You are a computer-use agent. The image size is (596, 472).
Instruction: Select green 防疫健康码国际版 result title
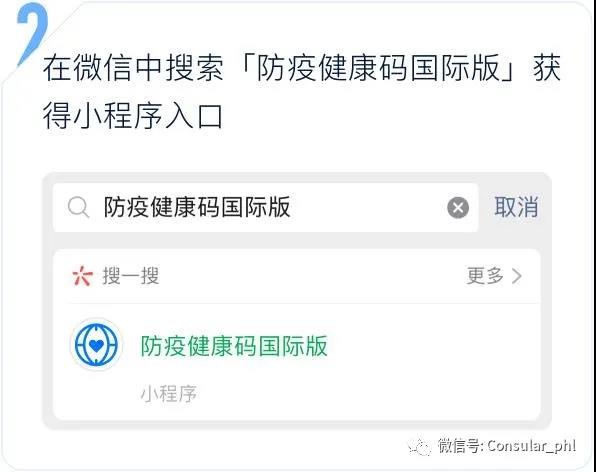coord(234,346)
